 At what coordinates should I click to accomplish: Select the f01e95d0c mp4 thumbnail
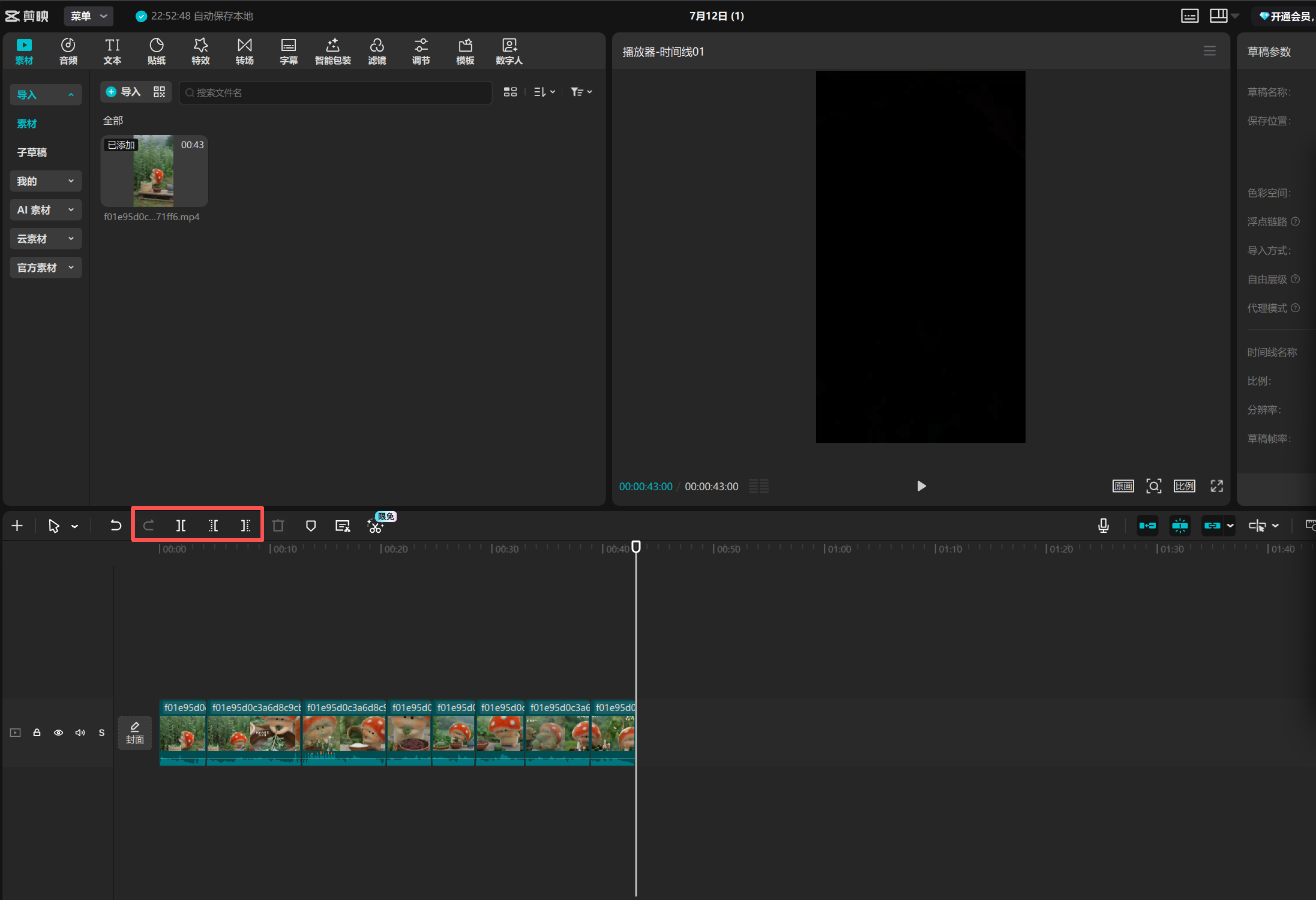[154, 171]
